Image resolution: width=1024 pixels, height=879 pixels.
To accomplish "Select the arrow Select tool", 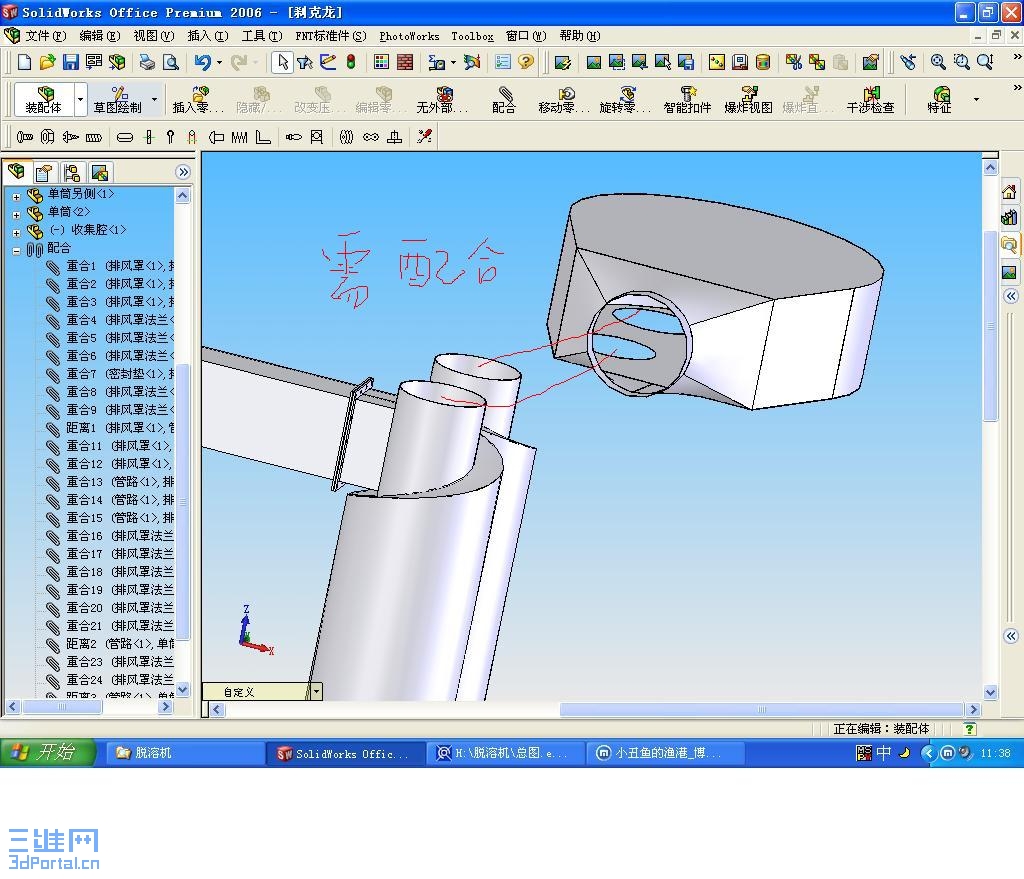I will point(282,62).
